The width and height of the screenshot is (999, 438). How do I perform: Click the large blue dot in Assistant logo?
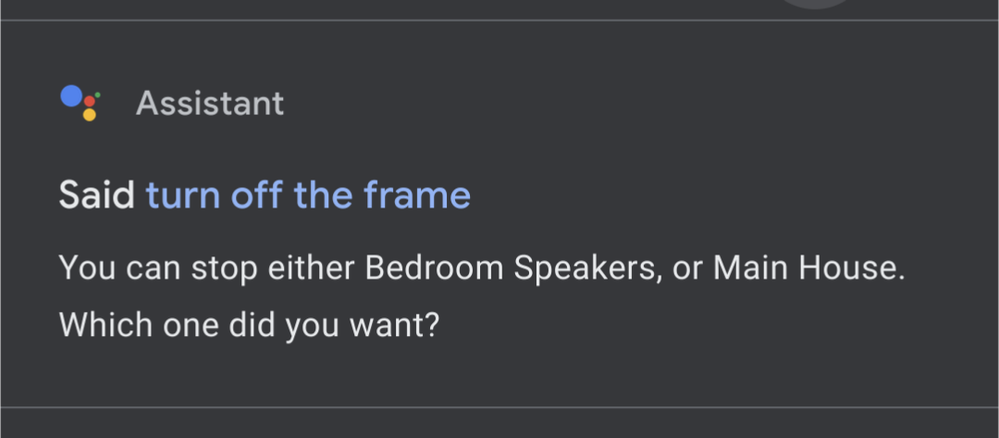[71, 96]
